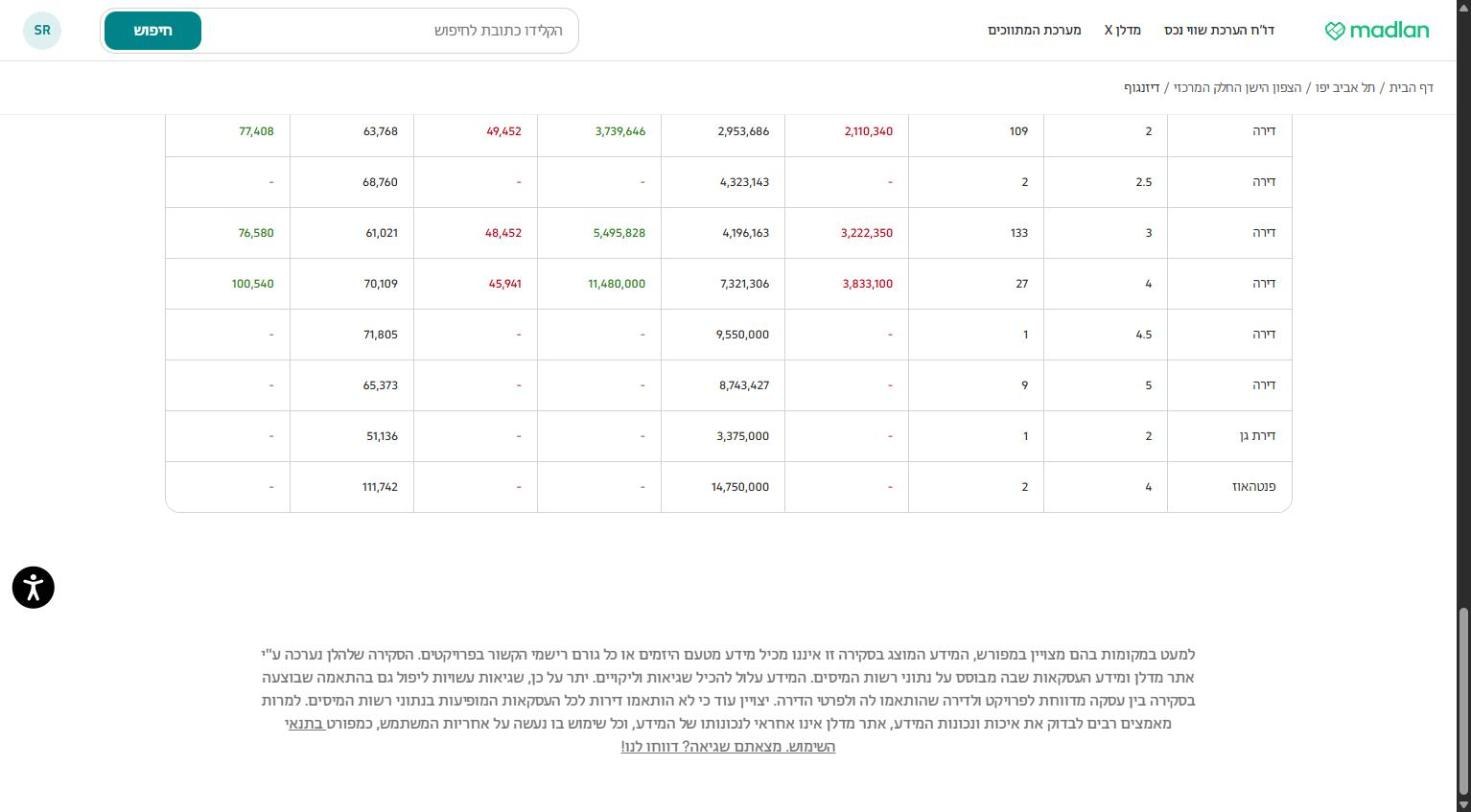Click the חיפוש search button
Screen dimensions: 1471x812
(153, 31)
